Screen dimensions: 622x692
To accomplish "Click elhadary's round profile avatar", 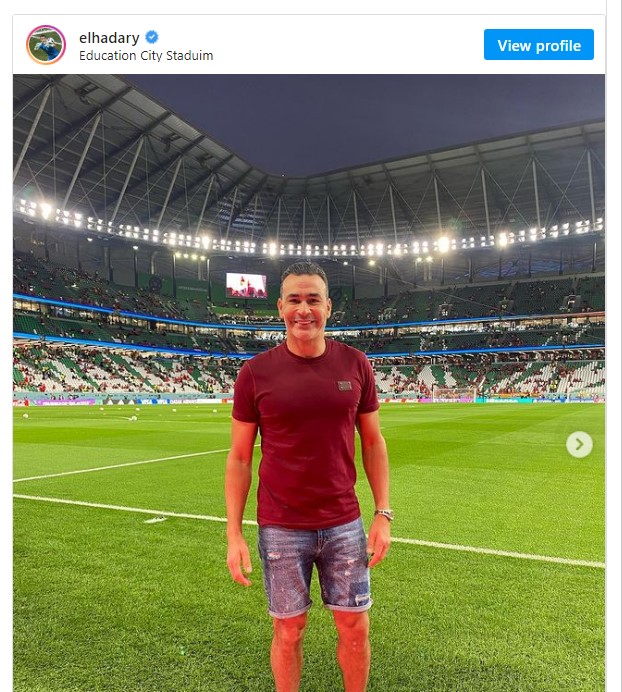I will [46, 45].
